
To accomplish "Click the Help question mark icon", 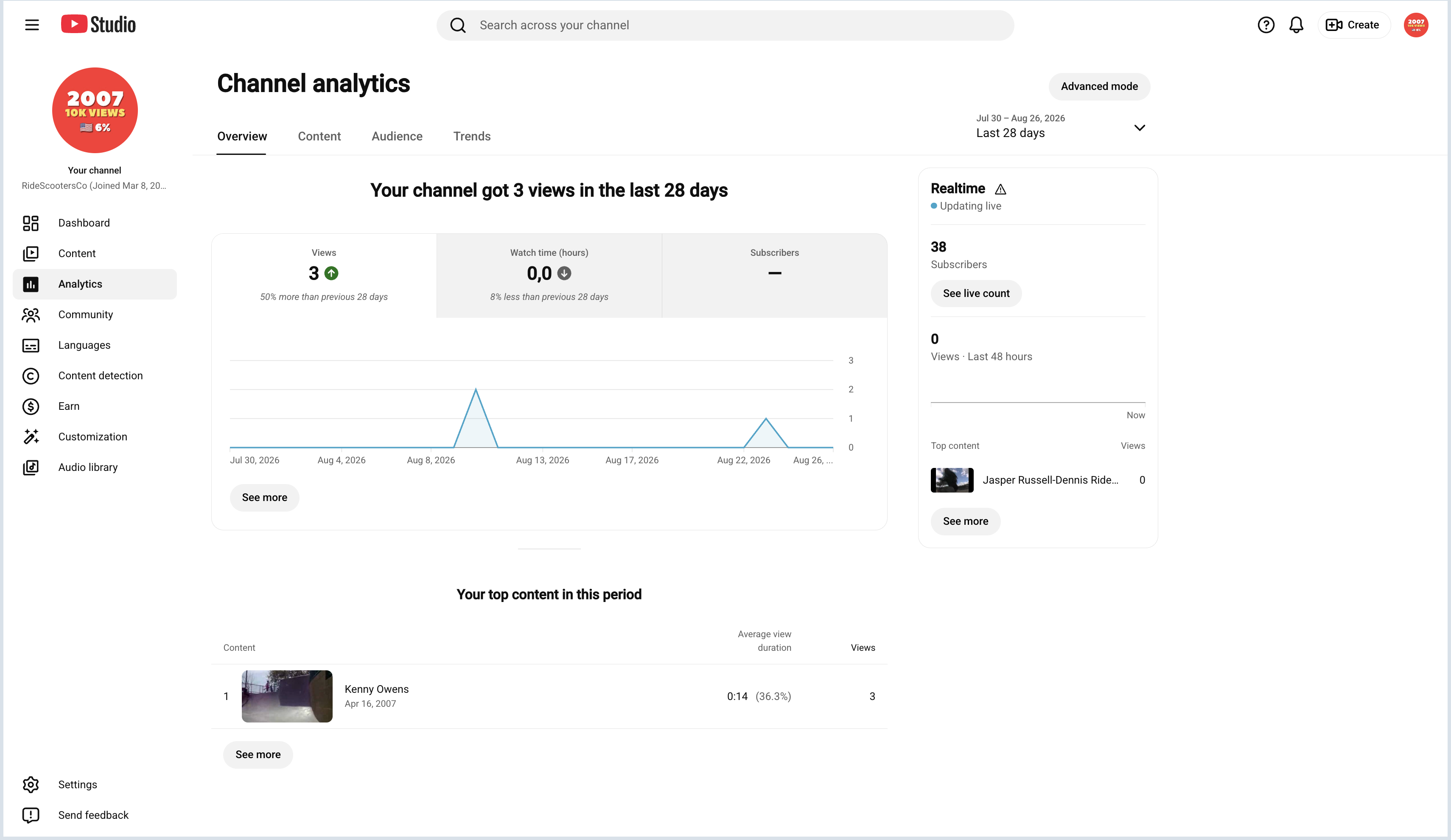I will (1266, 25).
